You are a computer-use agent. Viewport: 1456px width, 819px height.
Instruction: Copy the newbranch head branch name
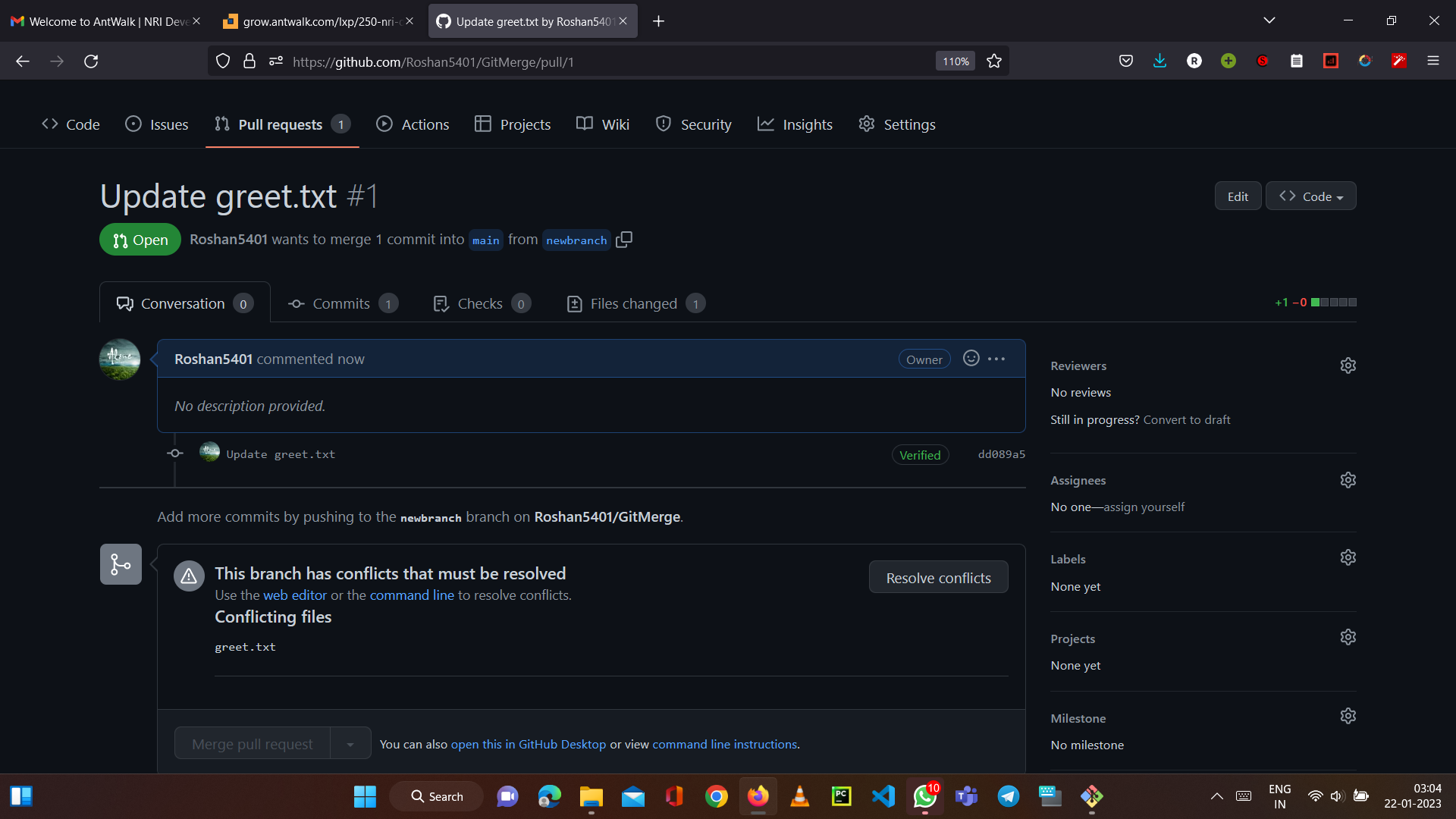tap(624, 240)
